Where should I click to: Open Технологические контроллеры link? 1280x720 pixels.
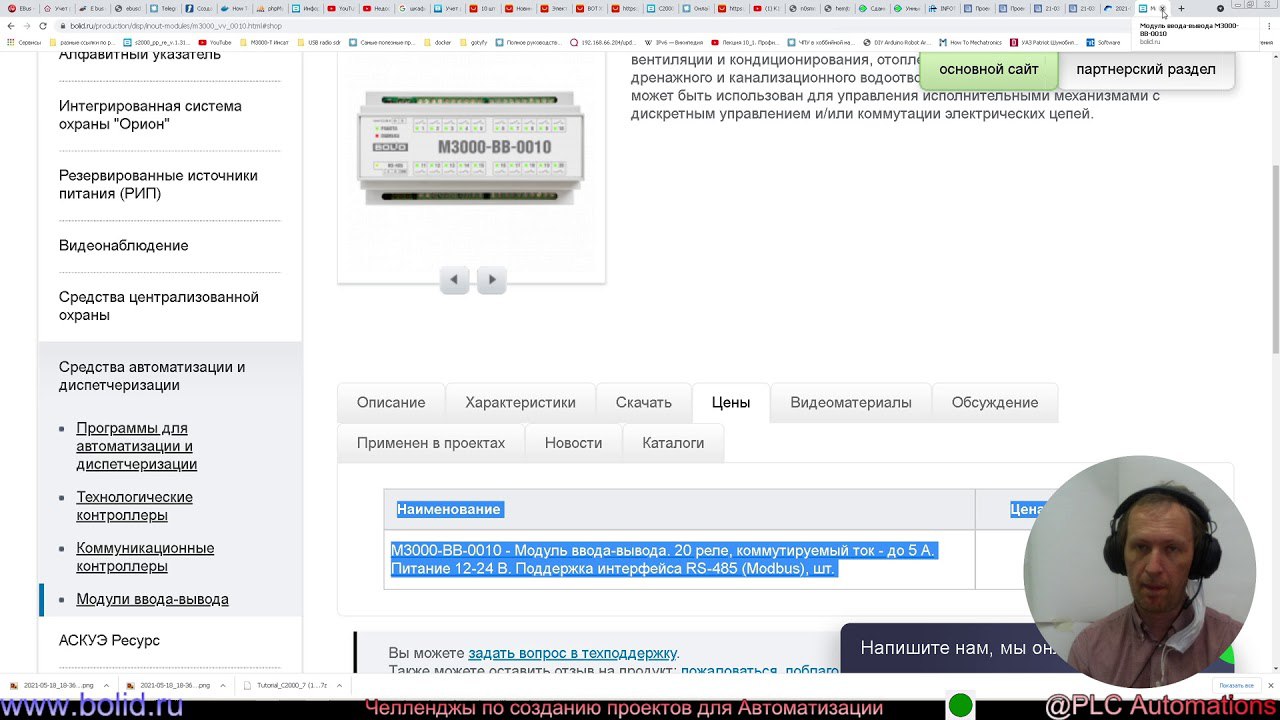pos(134,506)
